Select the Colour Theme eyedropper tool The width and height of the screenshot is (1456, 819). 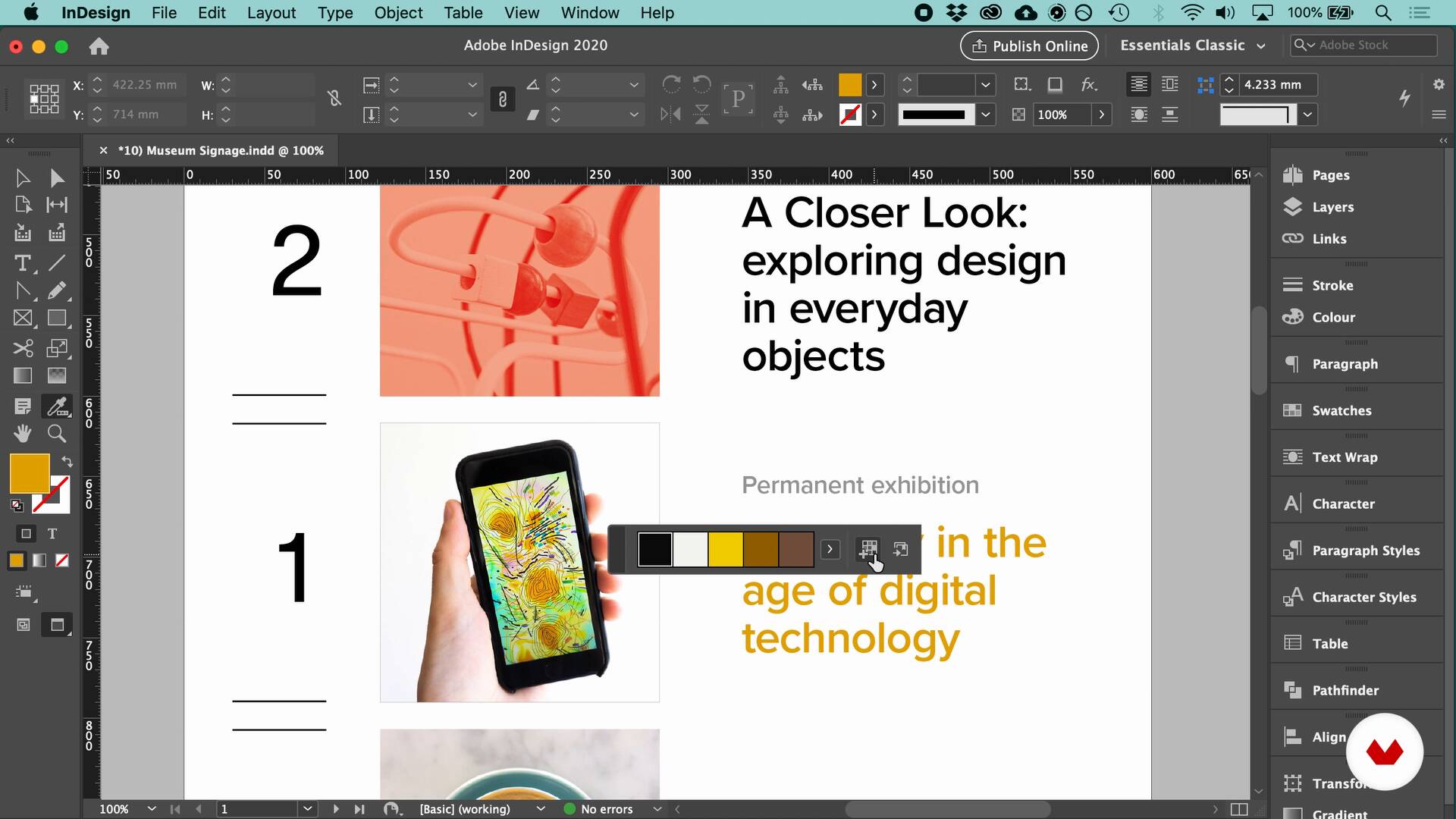(57, 406)
